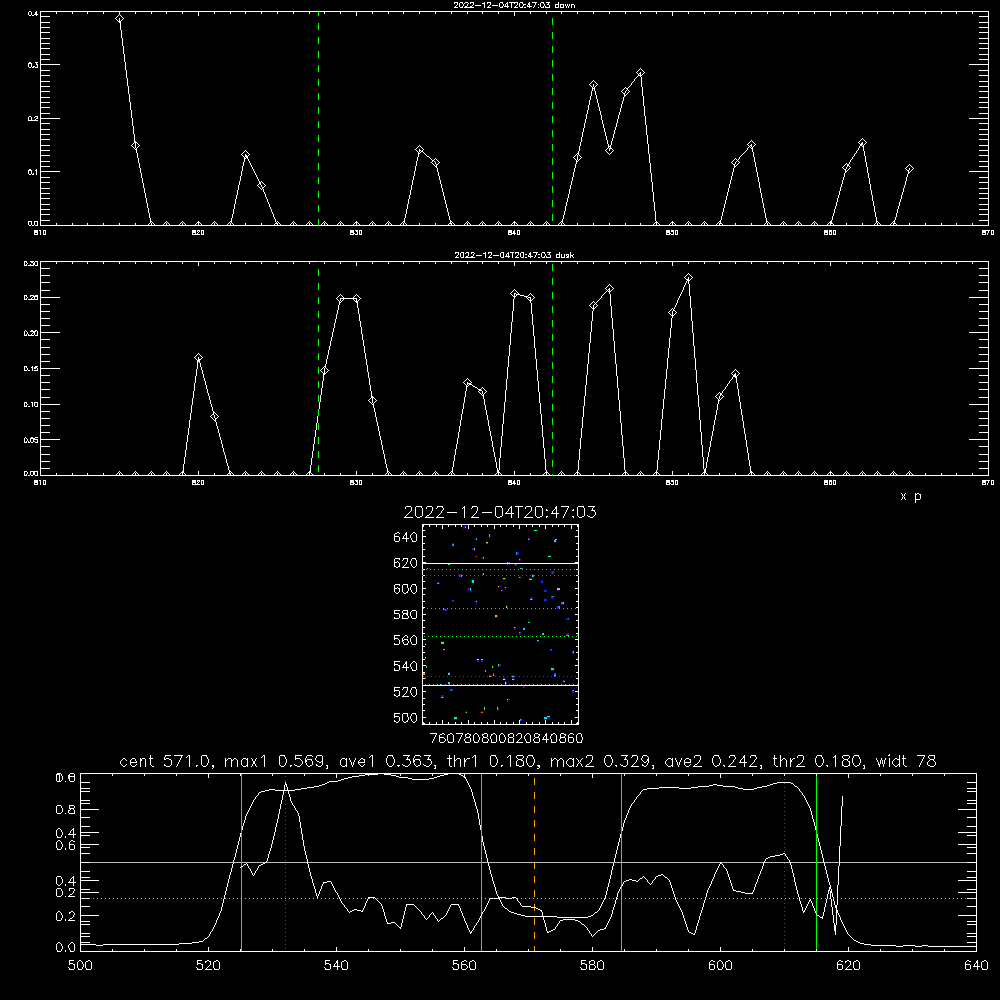Click "600" on bottom plot x-axis
The image size is (1000, 1000).
pos(720,966)
